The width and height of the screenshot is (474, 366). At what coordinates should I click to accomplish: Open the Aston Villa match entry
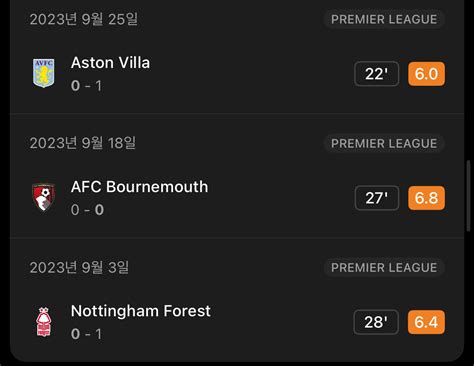[x=237, y=74]
